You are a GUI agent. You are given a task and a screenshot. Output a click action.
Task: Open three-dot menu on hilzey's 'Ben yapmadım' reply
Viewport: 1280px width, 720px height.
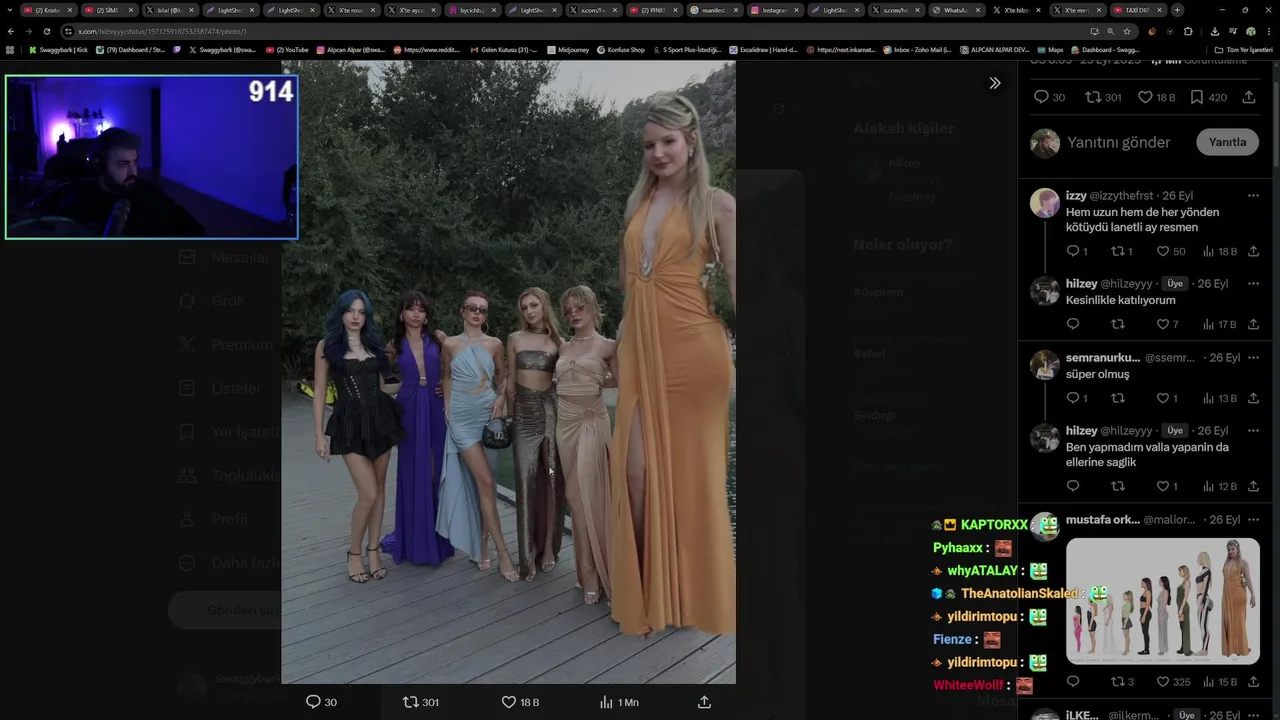coord(1253,431)
